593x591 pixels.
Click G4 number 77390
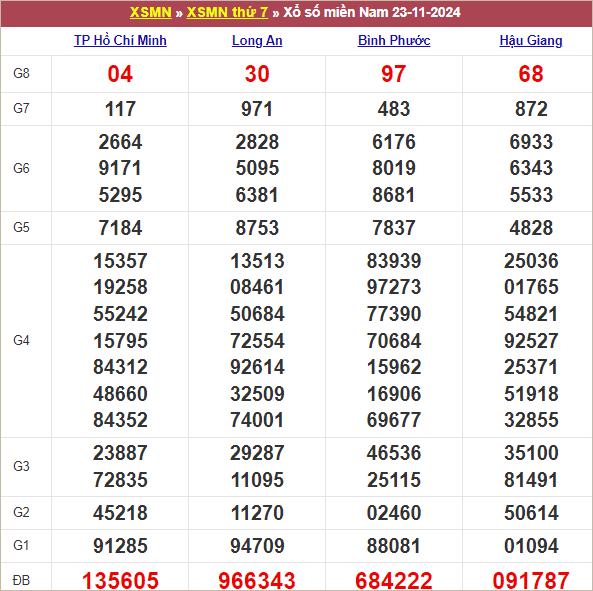(394, 314)
